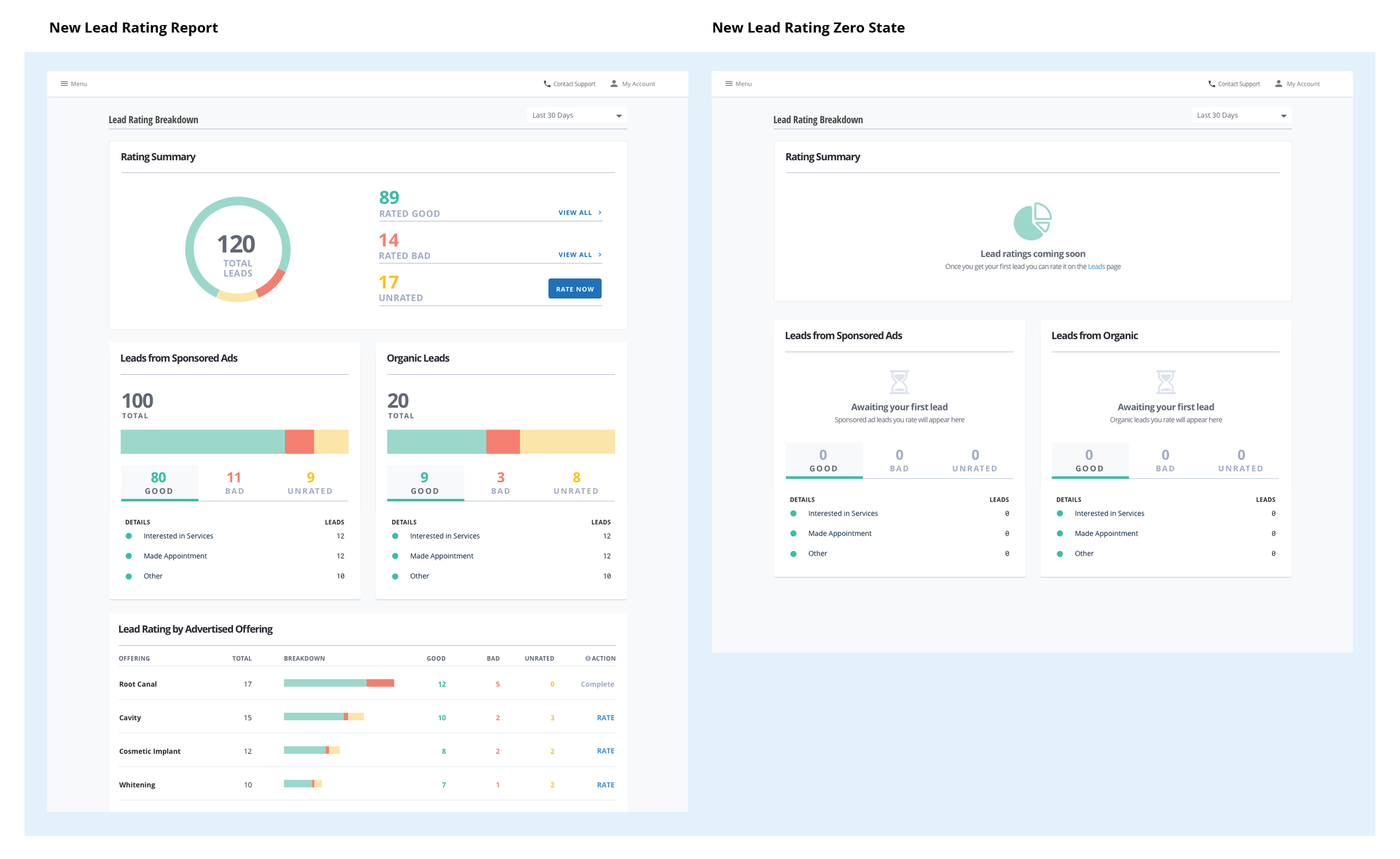Click the Awaiting your first lead heading in the Leads from Organic card
Viewport: 1400px width, 859px height.
[x=1166, y=407]
